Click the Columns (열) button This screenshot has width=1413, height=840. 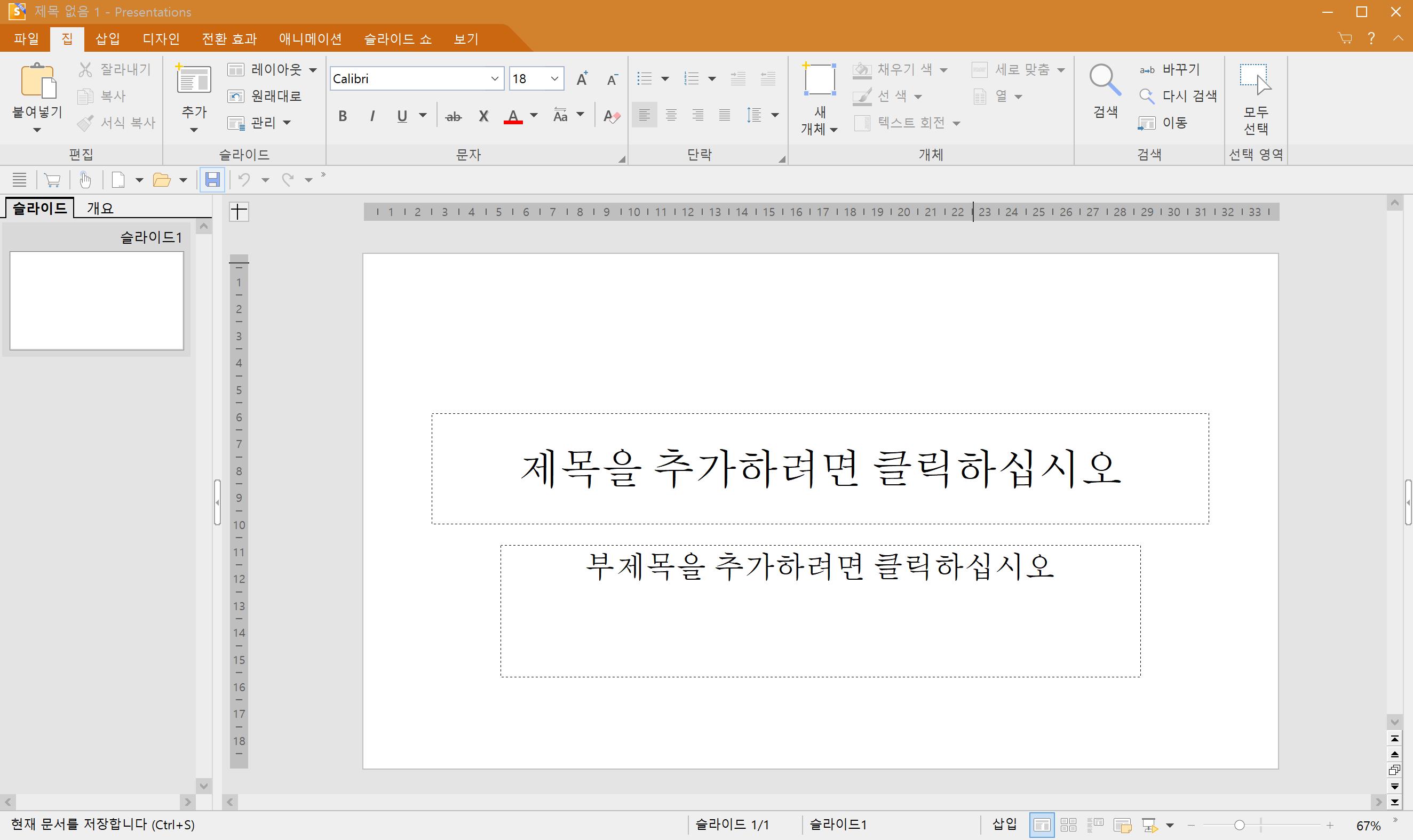pyautogui.click(x=990, y=96)
